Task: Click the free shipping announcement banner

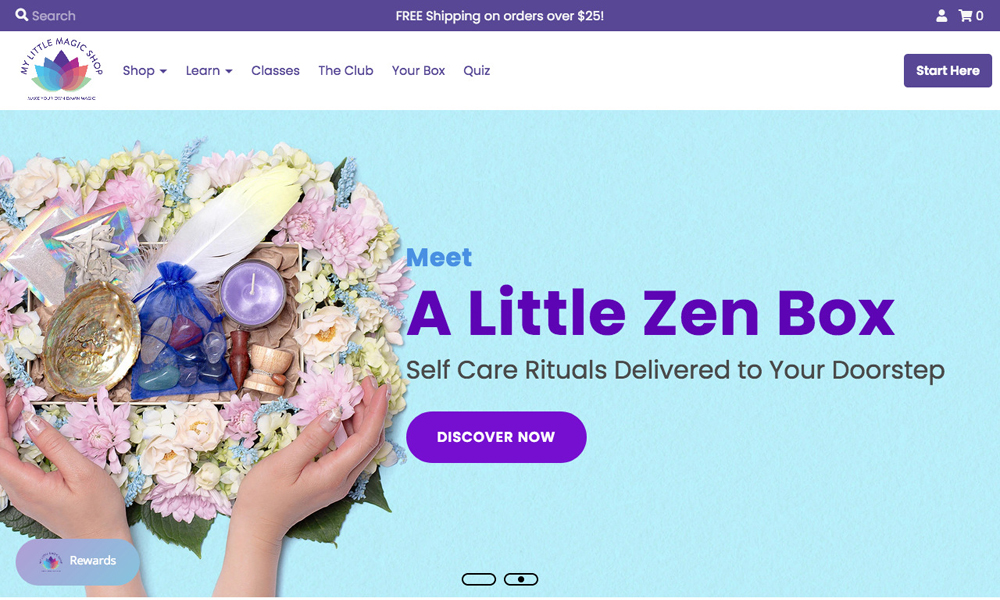Action: click(x=499, y=15)
